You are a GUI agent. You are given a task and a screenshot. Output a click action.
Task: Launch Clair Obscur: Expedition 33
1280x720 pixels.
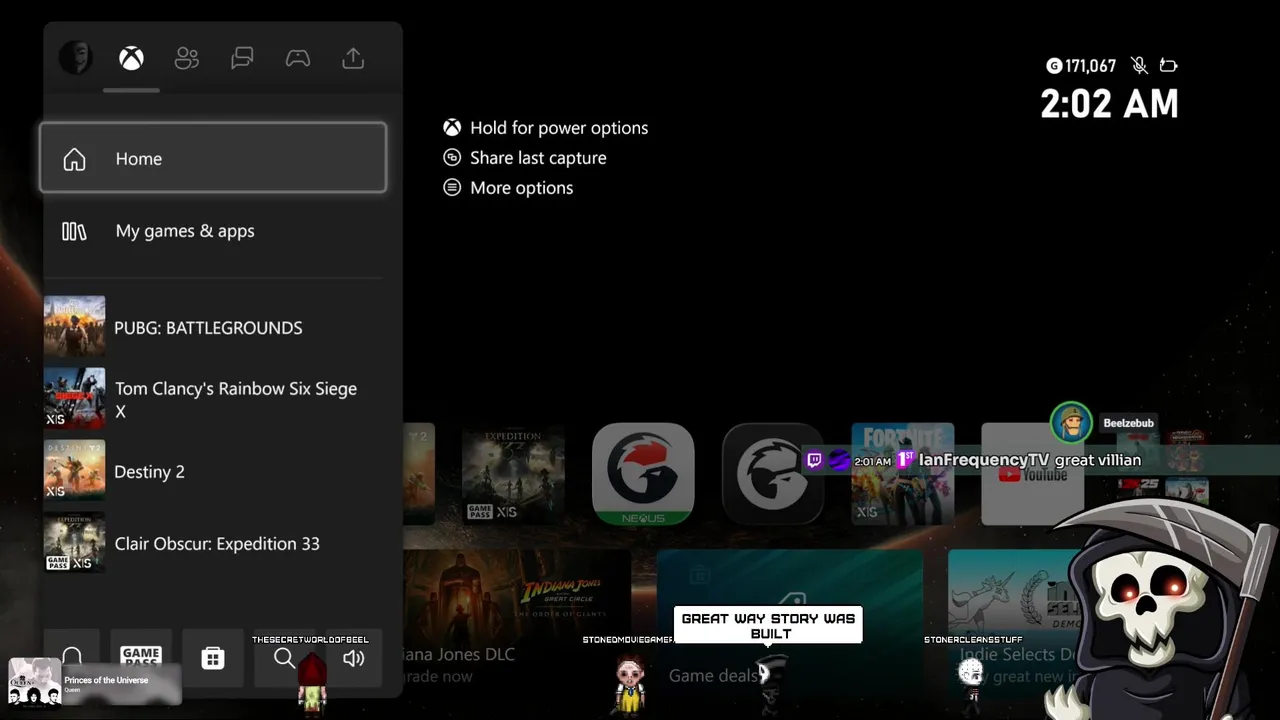pos(213,543)
